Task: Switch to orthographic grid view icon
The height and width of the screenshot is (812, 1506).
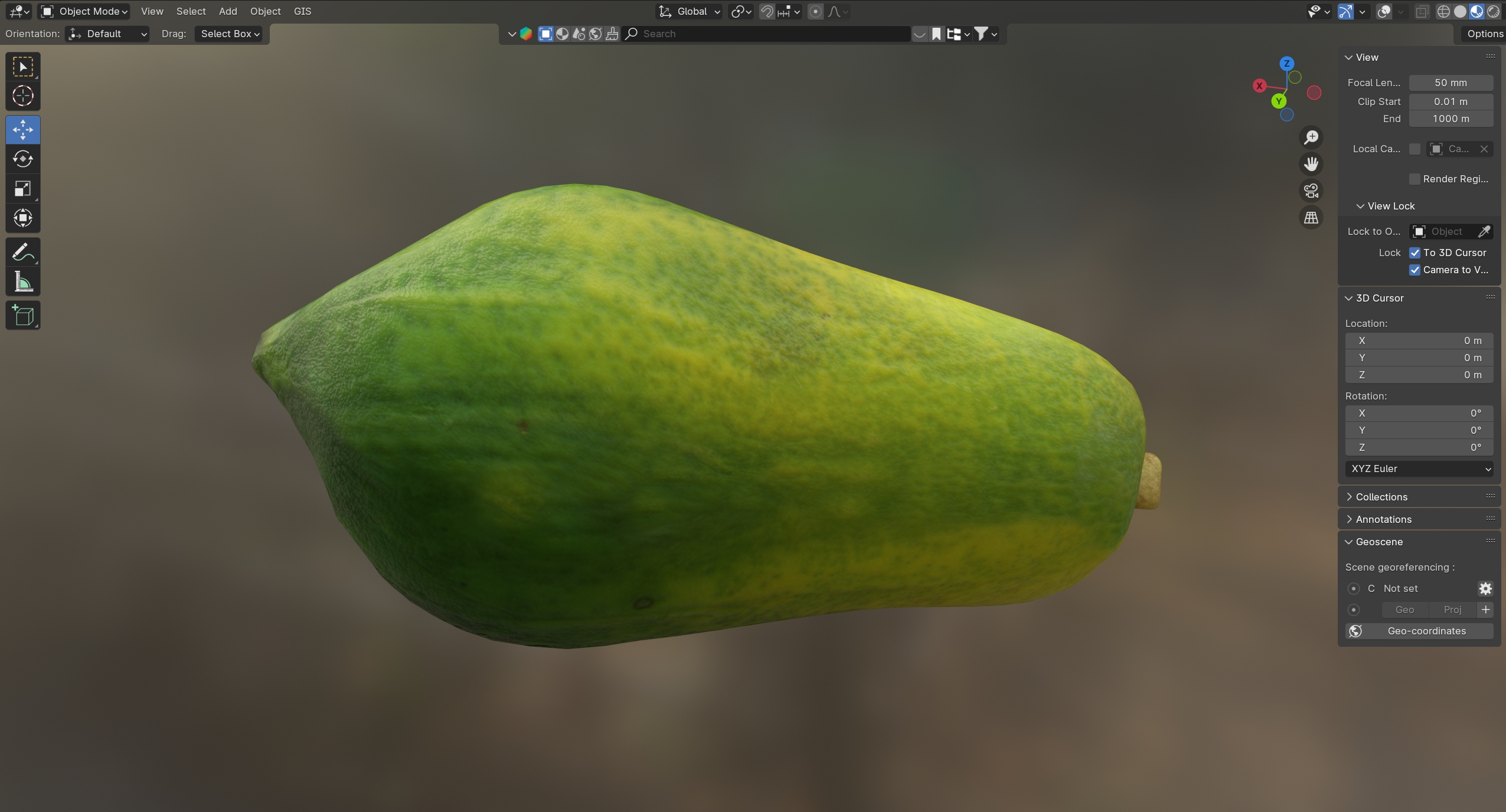Action: coord(1311,218)
